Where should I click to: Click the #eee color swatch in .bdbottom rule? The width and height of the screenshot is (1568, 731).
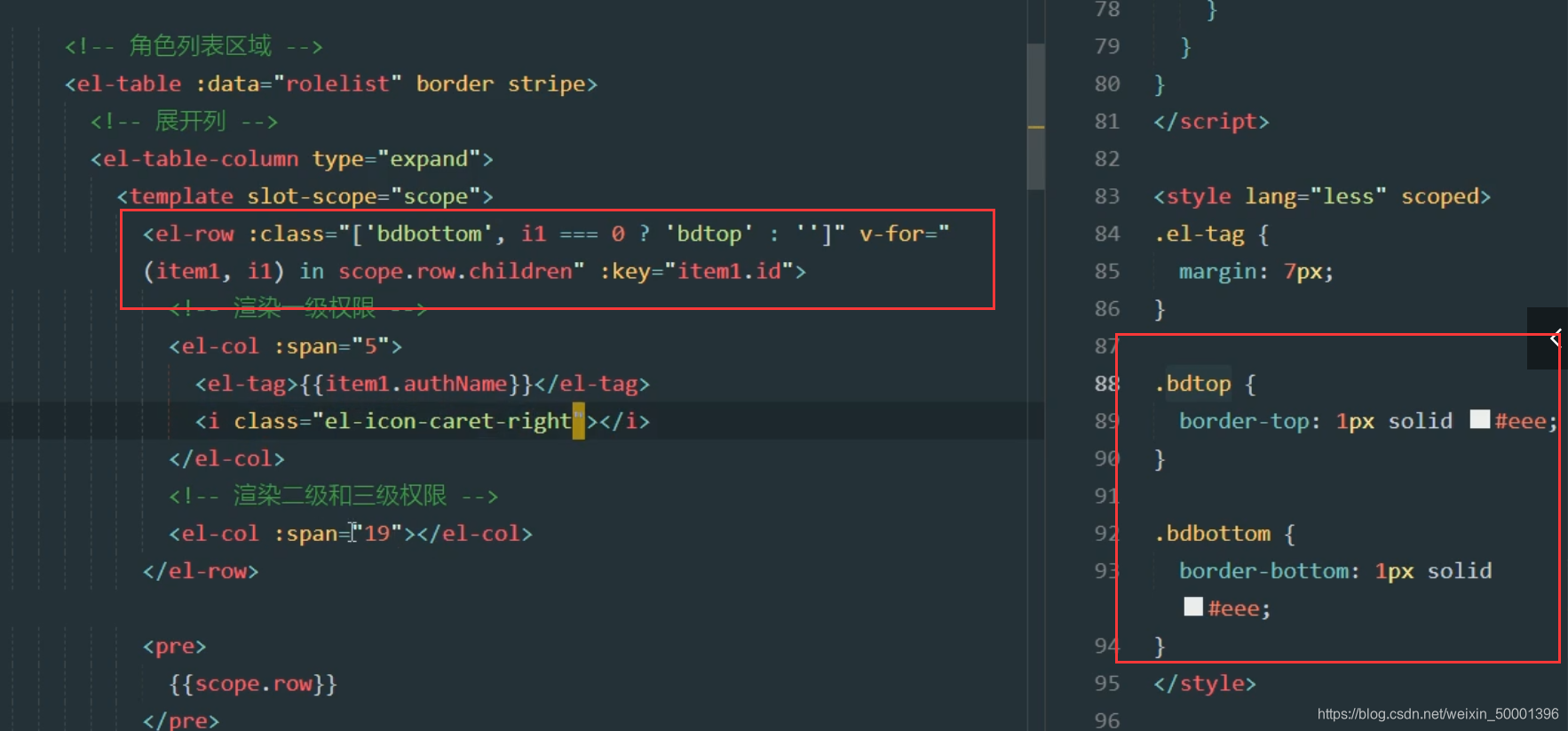[x=1193, y=607]
